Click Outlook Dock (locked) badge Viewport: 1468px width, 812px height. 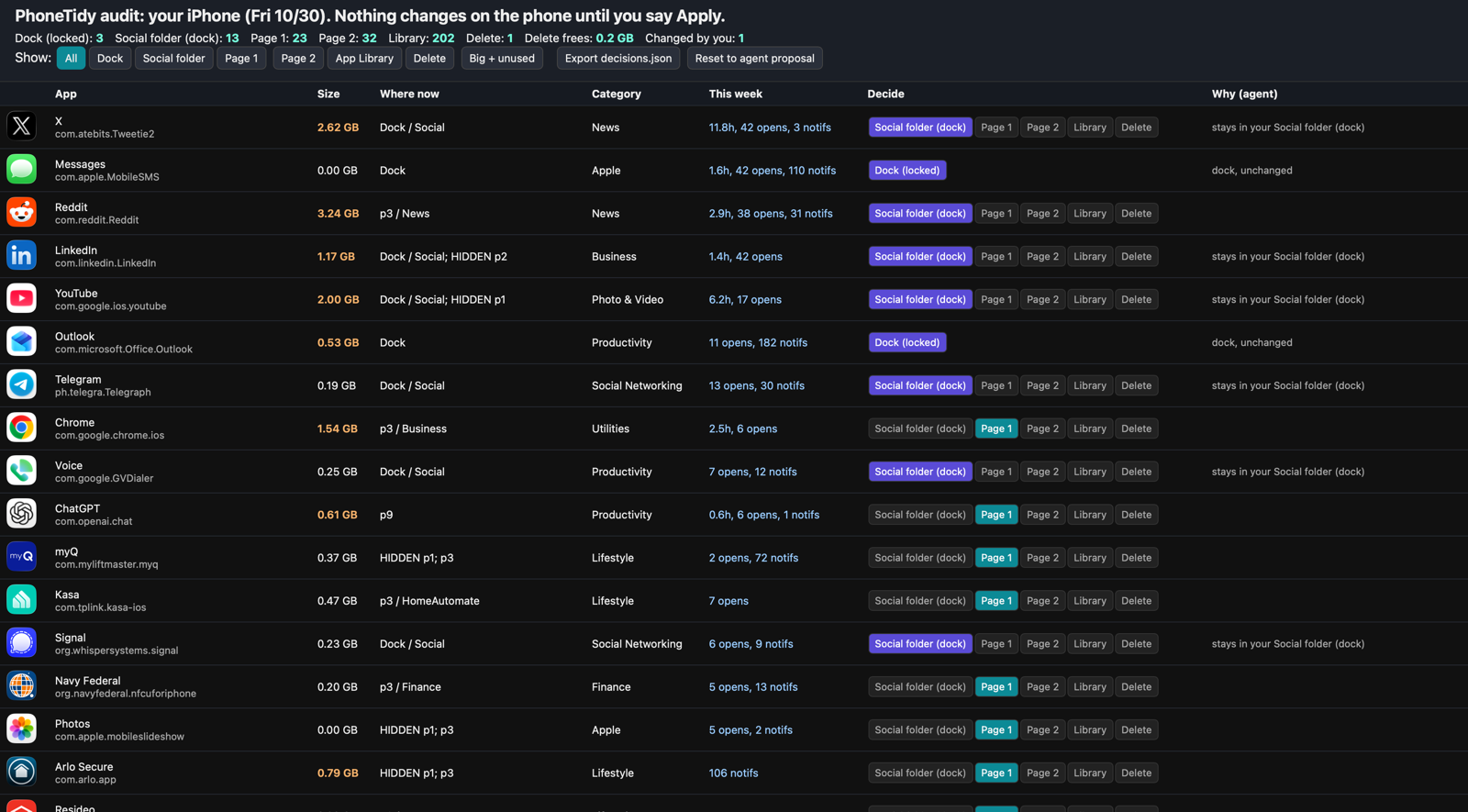tap(907, 342)
